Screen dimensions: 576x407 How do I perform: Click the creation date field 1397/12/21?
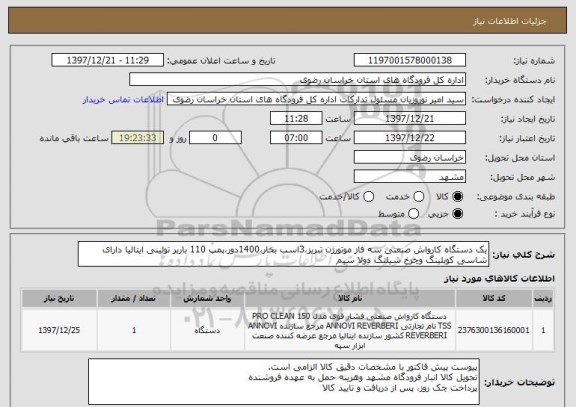[410, 119]
